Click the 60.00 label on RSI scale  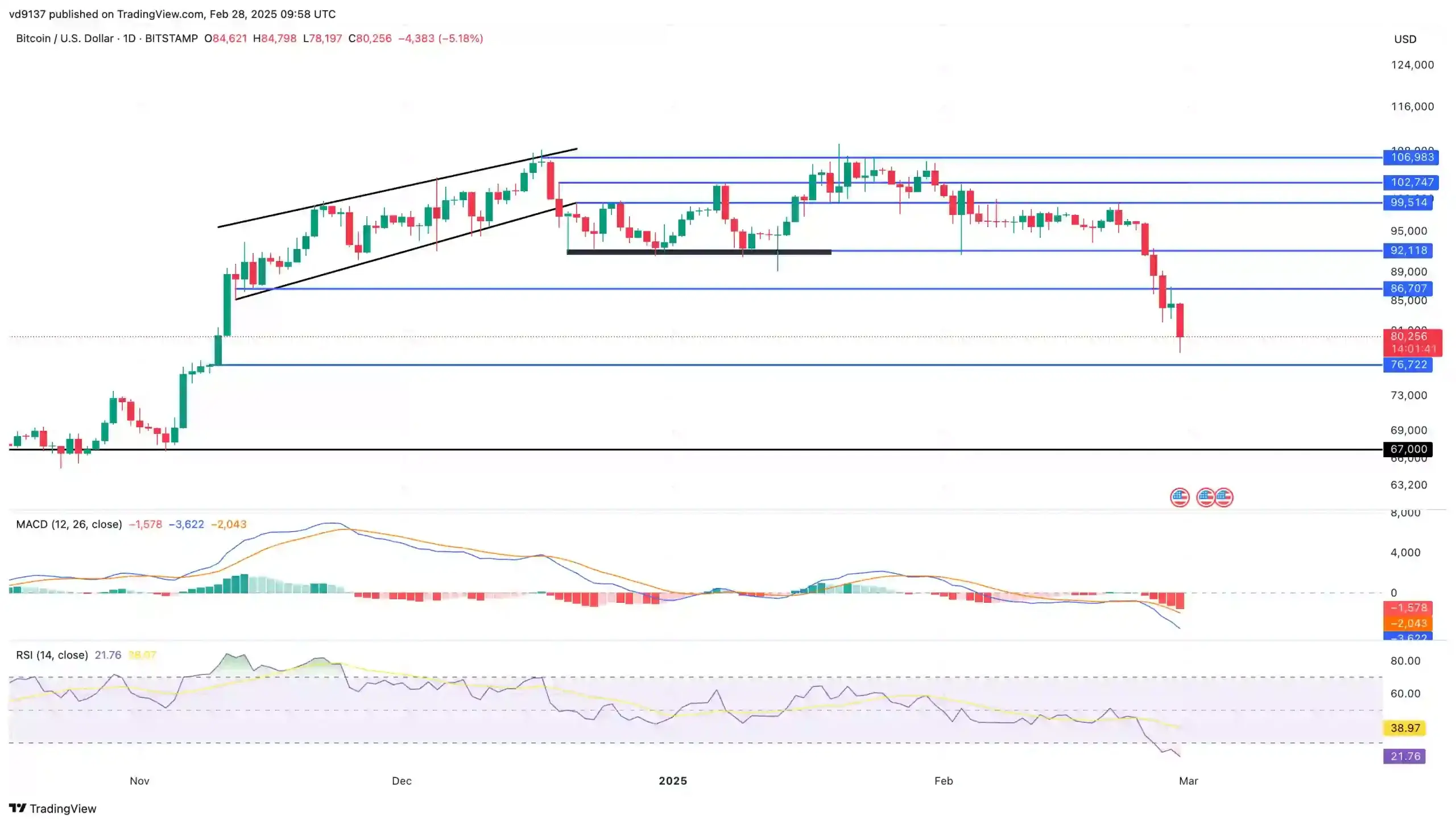click(x=1405, y=694)
